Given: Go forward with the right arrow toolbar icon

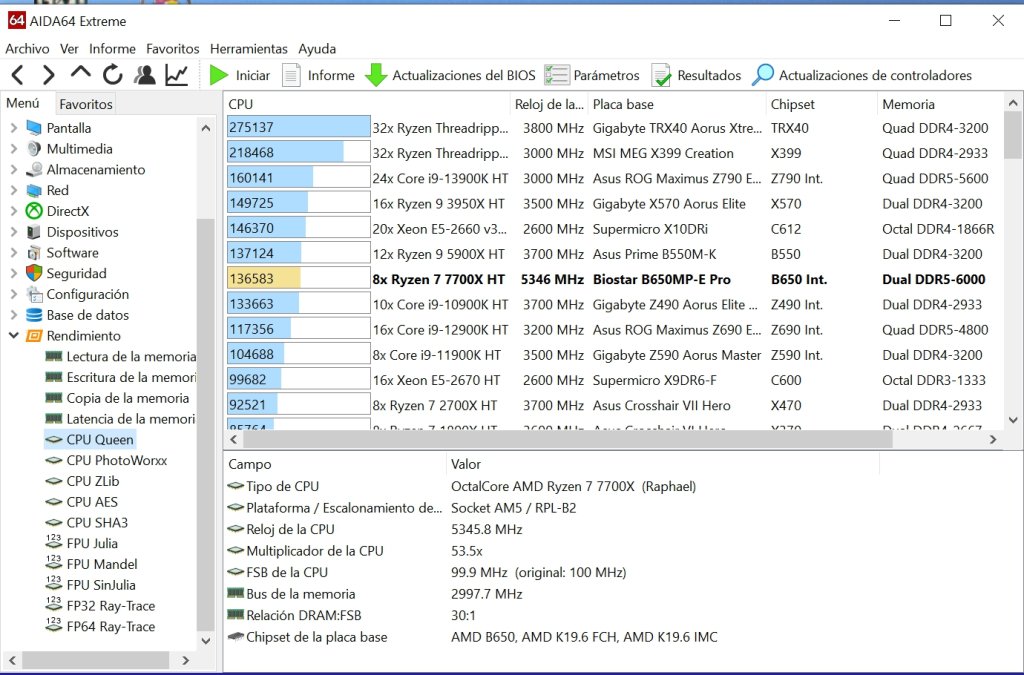Looking at the screenshot, I should tap(48, 75).
